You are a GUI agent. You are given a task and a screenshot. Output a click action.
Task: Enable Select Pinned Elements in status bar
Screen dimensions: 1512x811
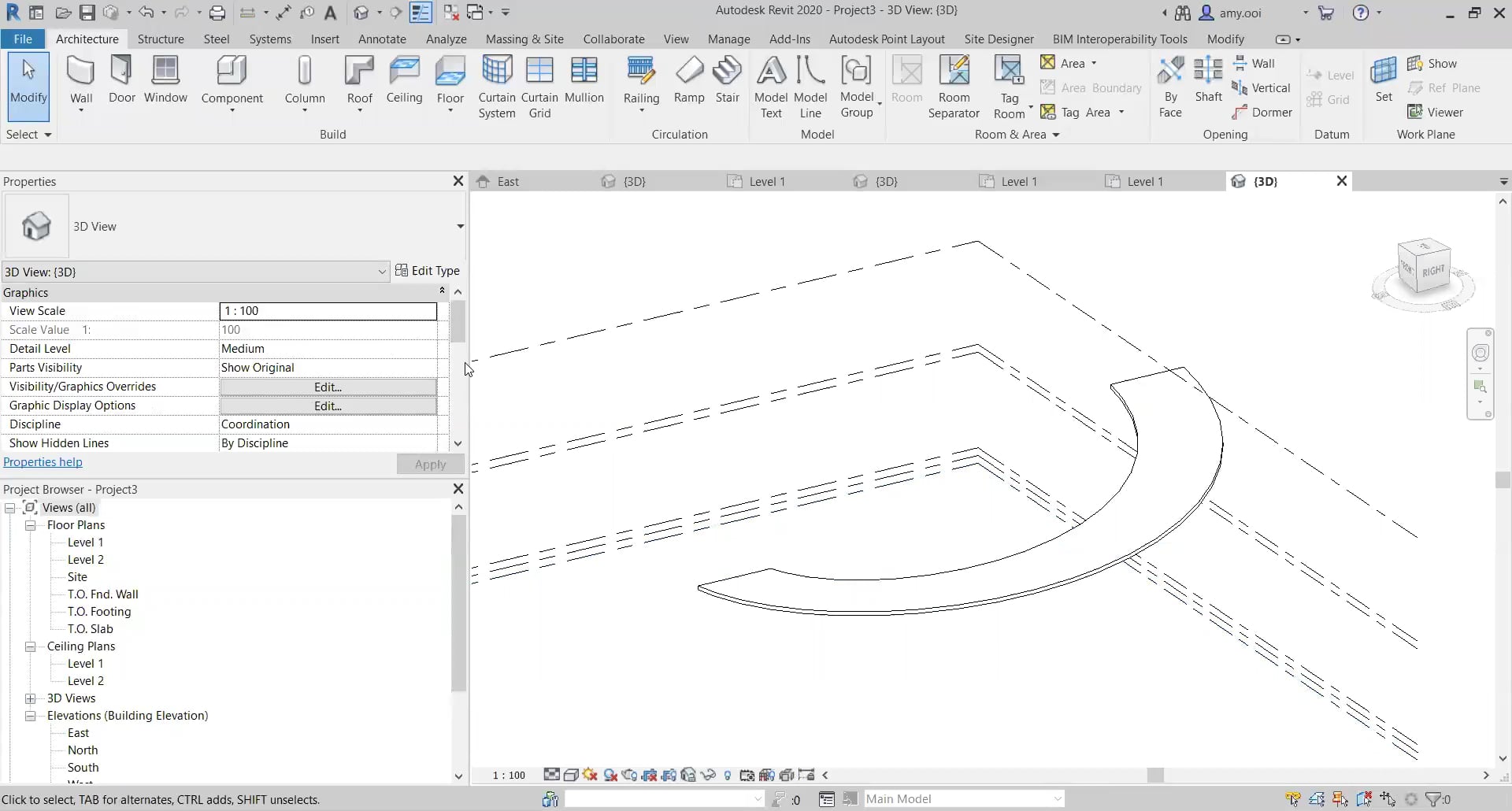tap(1338, 799)
